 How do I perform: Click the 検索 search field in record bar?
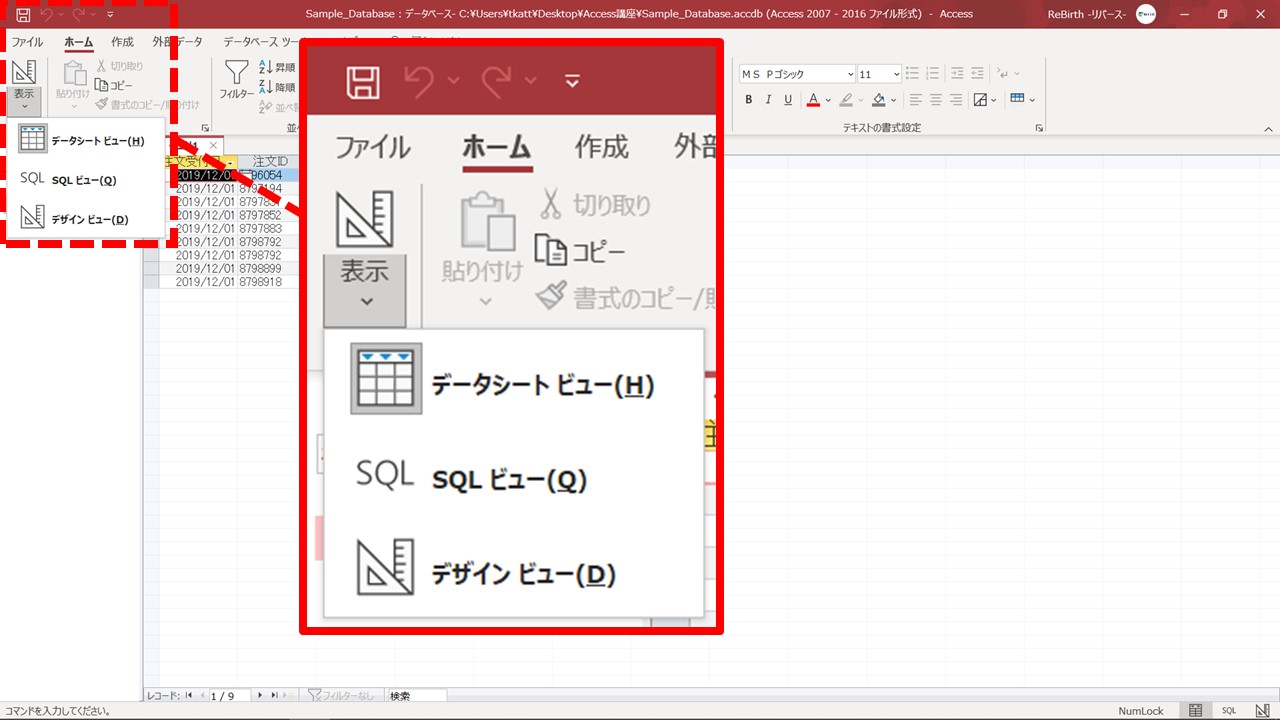click(x=416, y=695)
